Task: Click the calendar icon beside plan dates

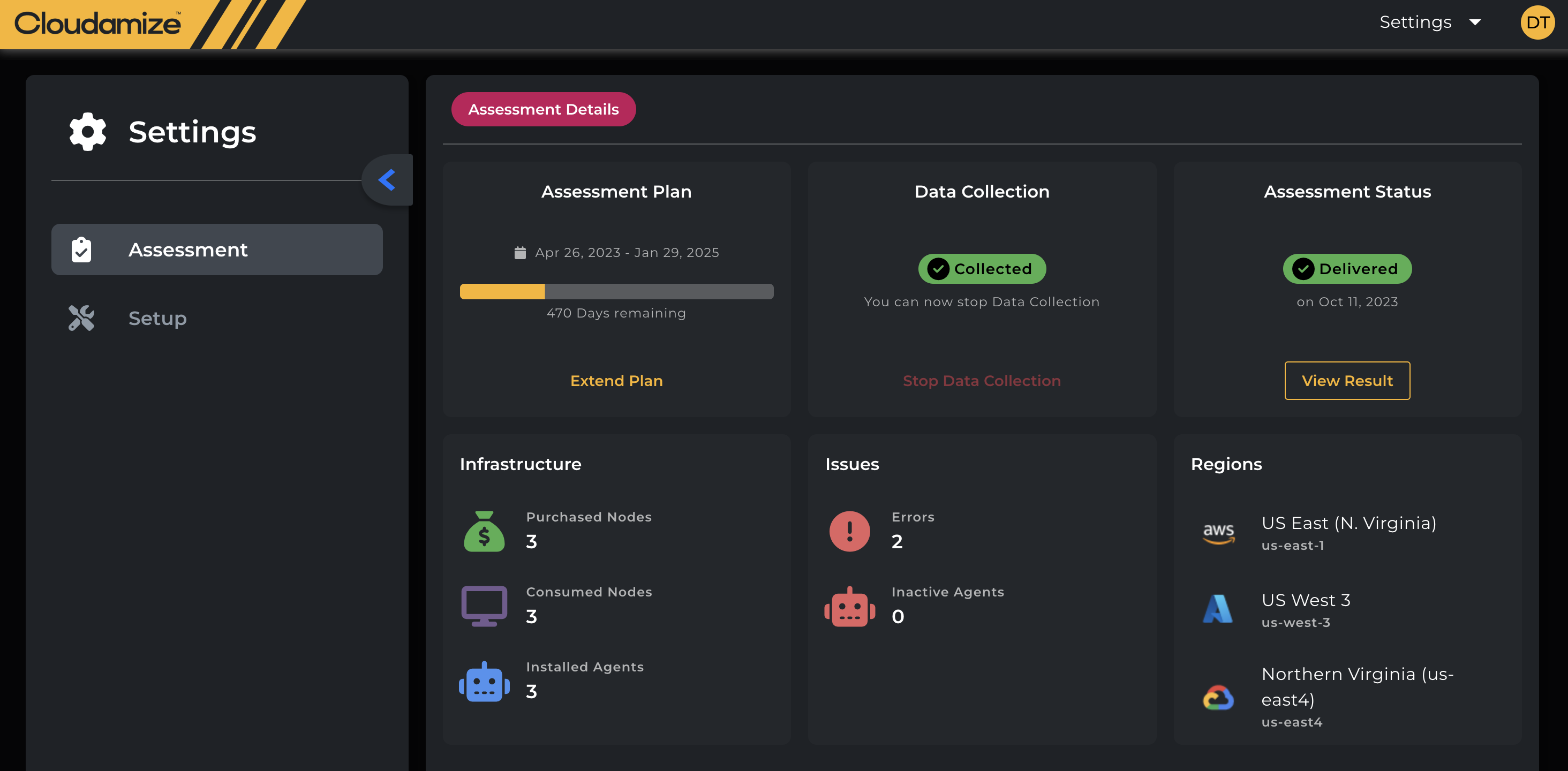Action: 520,253
